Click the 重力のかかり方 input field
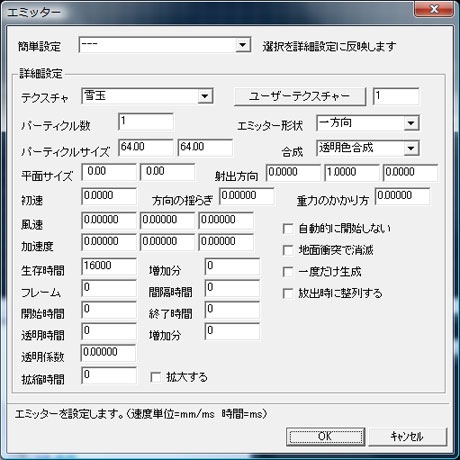Viewport: 460px width, 460px height. pyautogui.click(x=403, y=196)
